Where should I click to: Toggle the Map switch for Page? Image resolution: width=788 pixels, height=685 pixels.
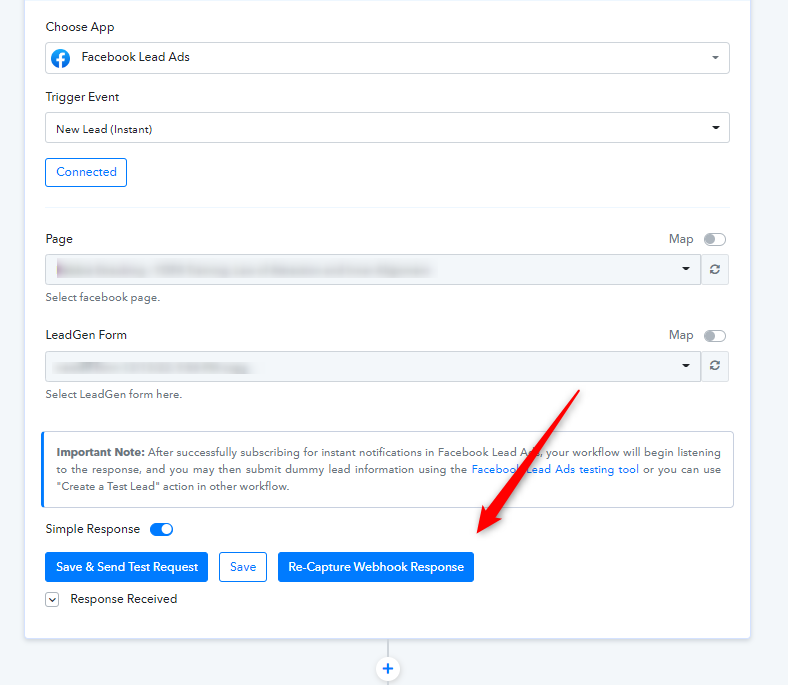(x=715, y=239)
